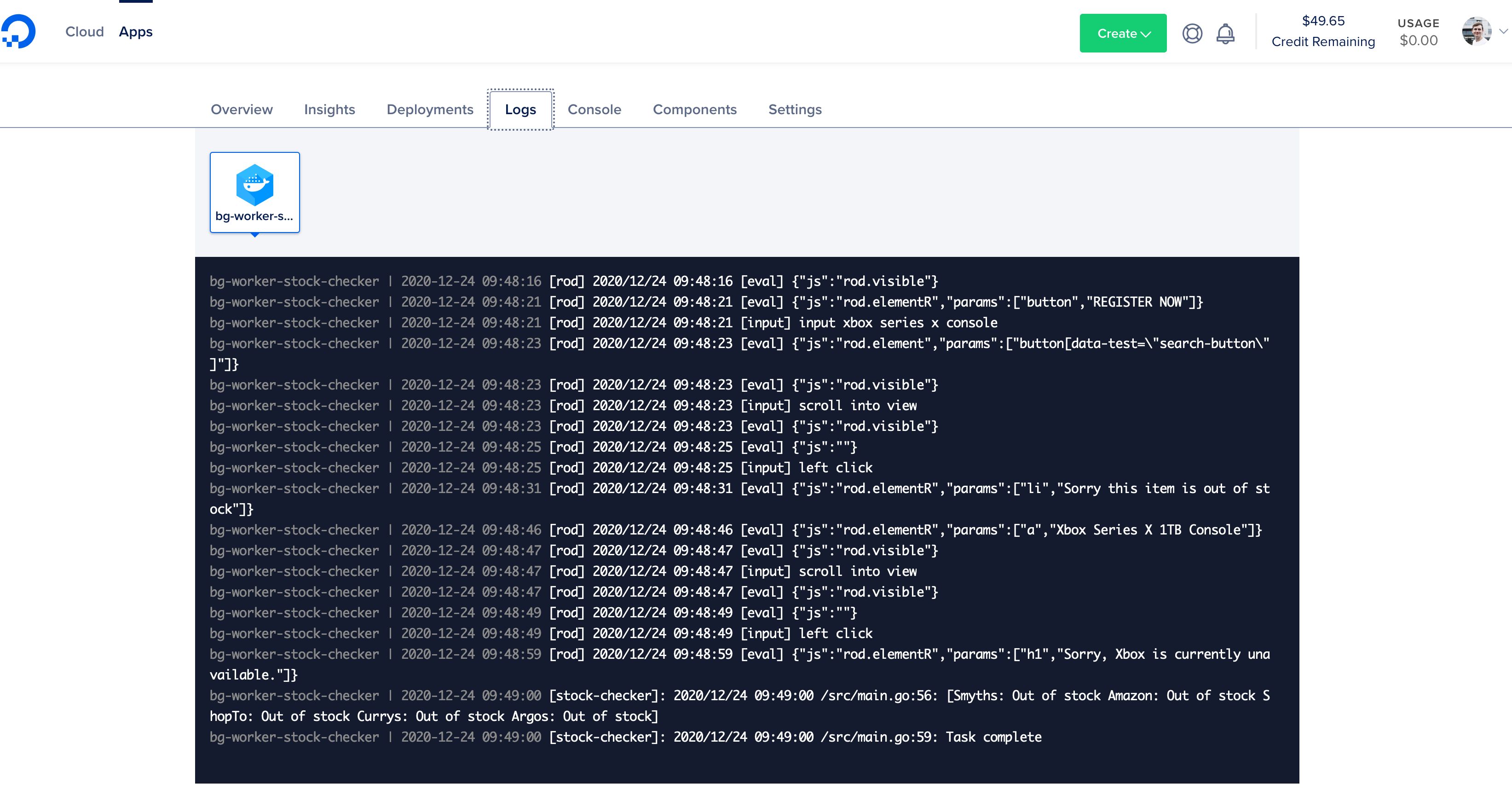Viewport: 1512px width, 790px height.
Task: Open the Create dropdown button
Action: [x=1123, y=34]
